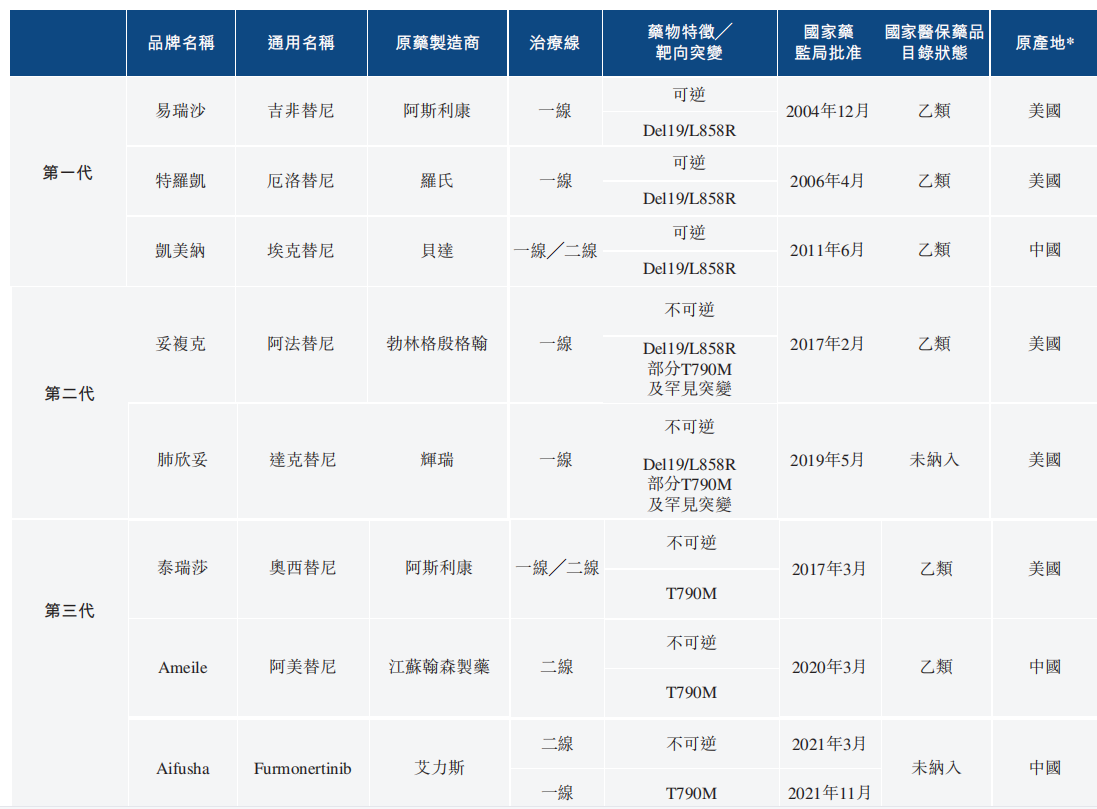This screenshot has height=809, width=1097.
Task: Click the 第二代 generation label
Action: click(69, 394)
